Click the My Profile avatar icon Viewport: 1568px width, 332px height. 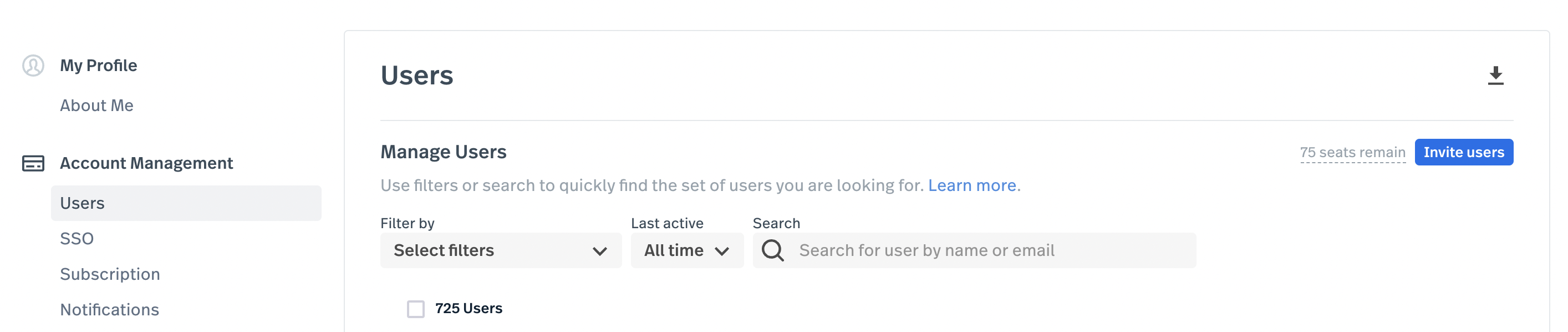pos(33,65)
